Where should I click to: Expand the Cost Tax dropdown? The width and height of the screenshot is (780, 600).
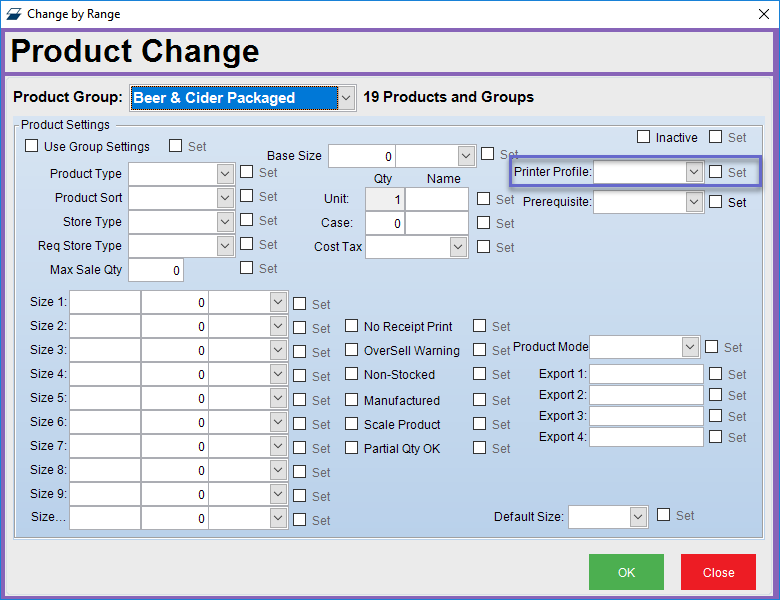pos(458,246)
